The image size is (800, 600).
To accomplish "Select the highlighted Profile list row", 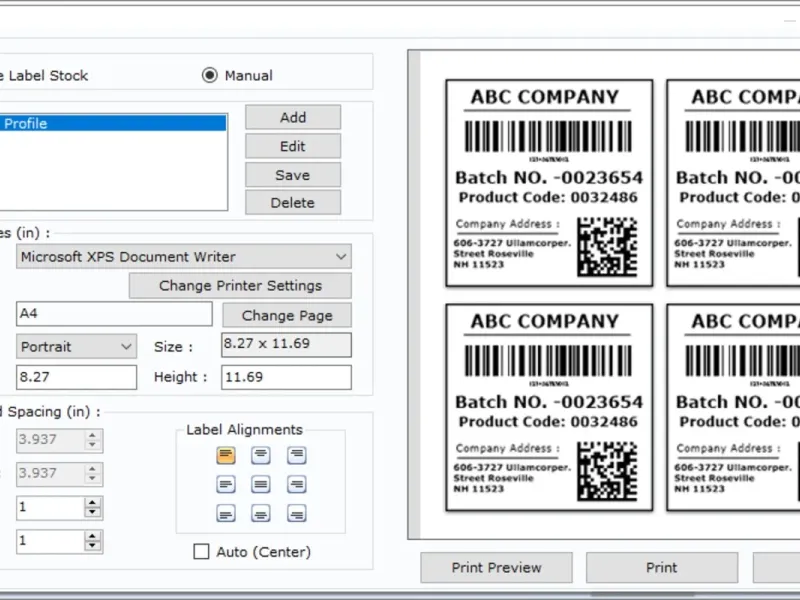I will point(113,123).
